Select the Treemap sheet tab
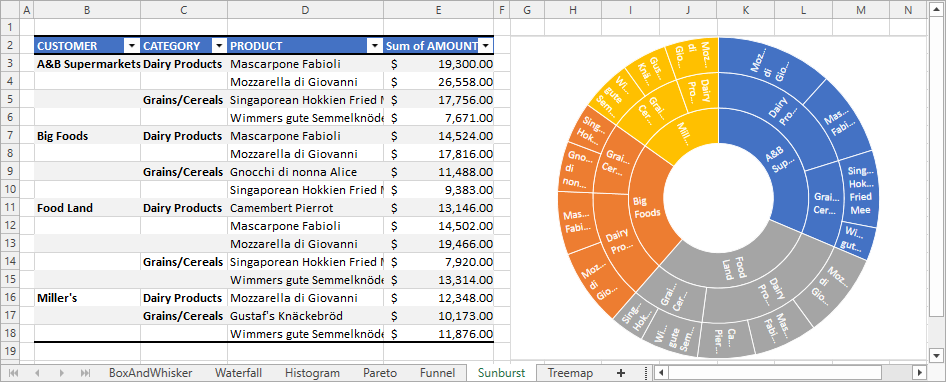 (570, 373)
